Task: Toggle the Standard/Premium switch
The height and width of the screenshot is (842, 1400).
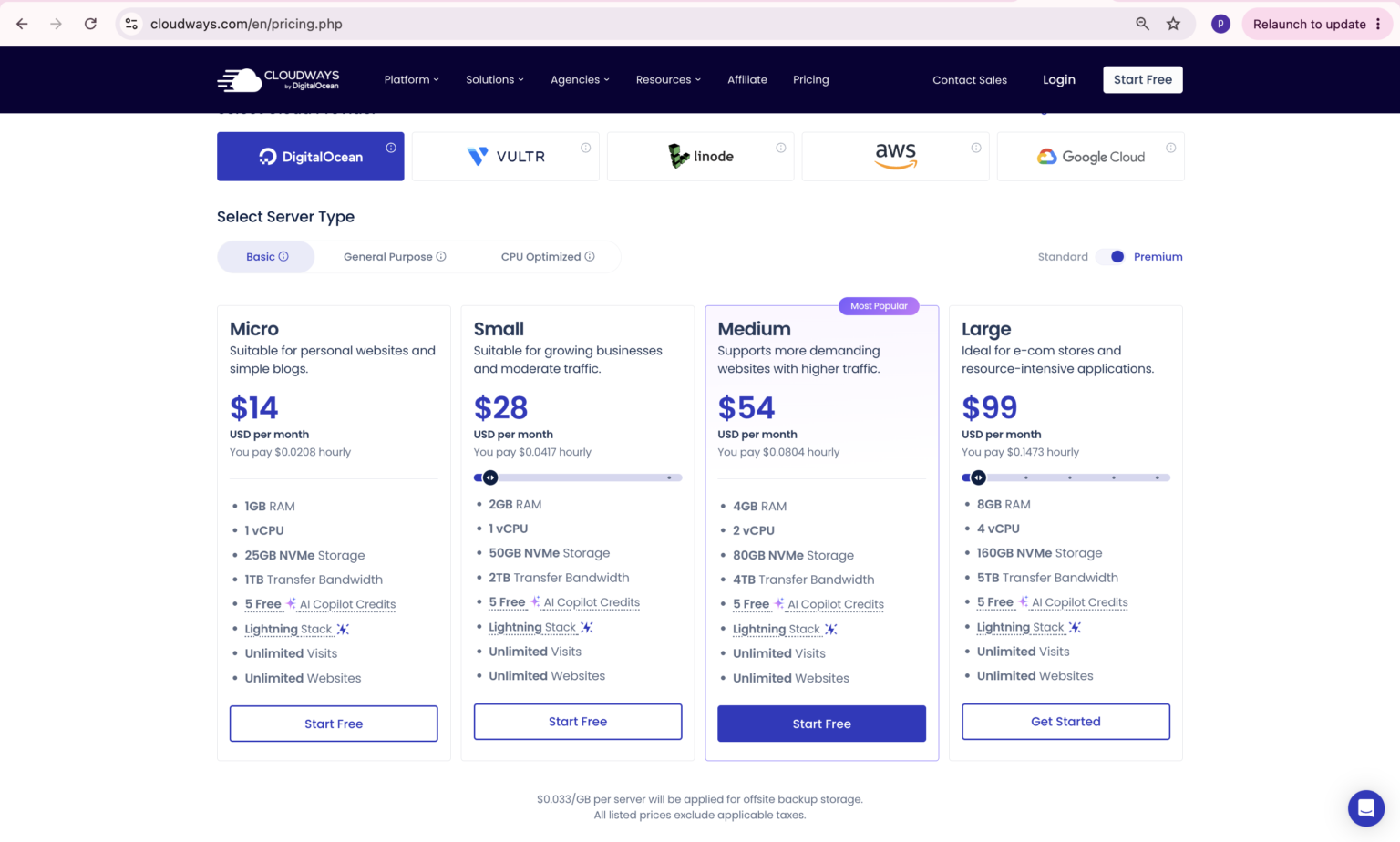Action: click(x=1111, y=257)
